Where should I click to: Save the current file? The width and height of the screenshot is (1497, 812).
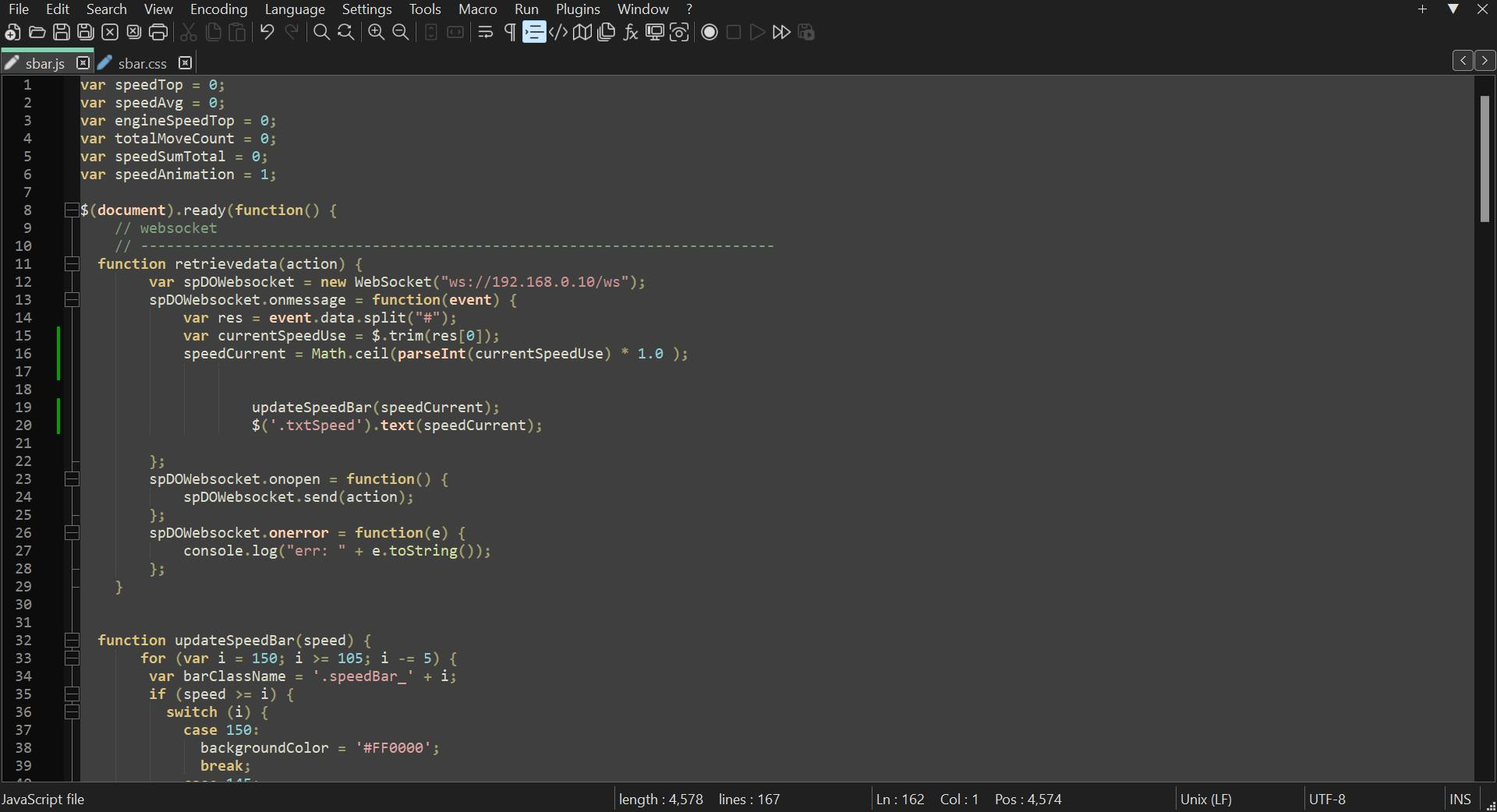[x=62, y=32]
